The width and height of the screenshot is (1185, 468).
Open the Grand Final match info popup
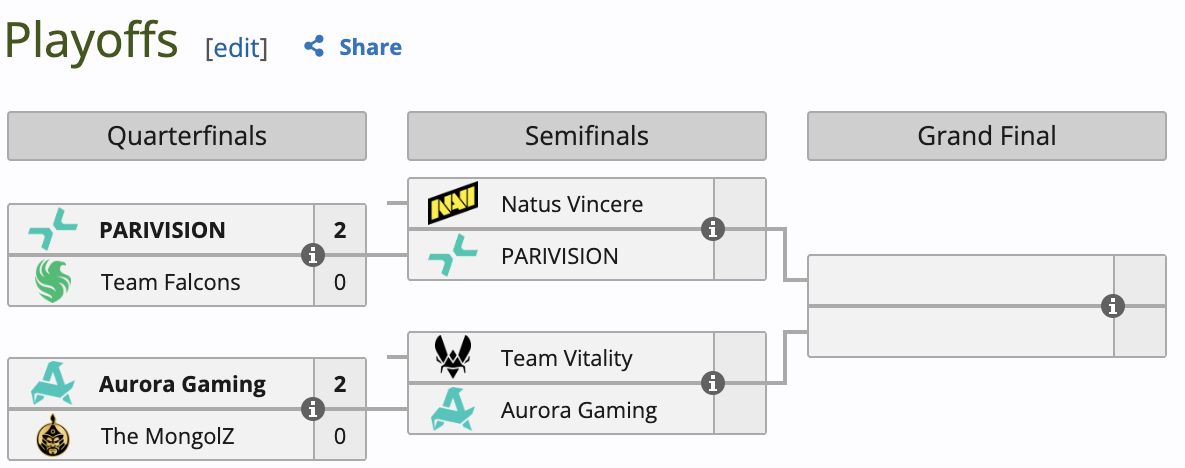coord(1113,306)
